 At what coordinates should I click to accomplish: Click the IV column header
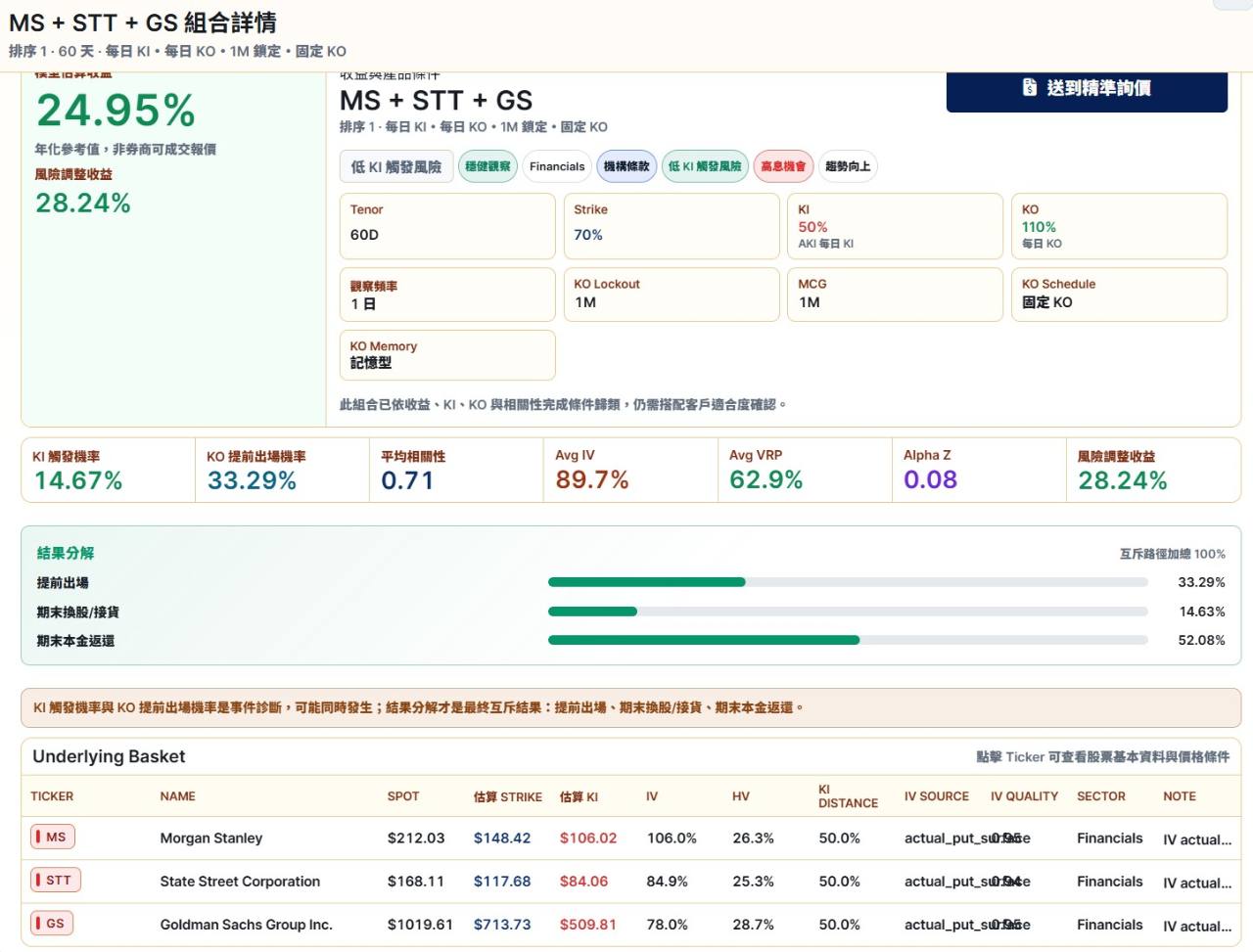click(652, 796)
